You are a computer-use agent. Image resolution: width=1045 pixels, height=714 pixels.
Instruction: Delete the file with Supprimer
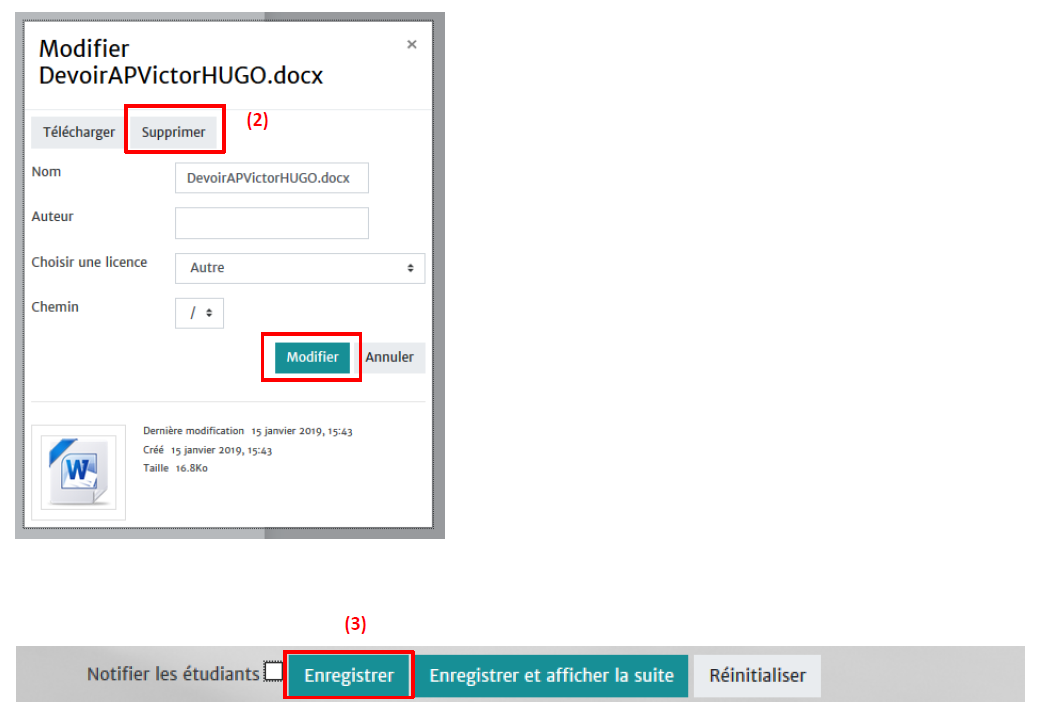coord(173,132)
